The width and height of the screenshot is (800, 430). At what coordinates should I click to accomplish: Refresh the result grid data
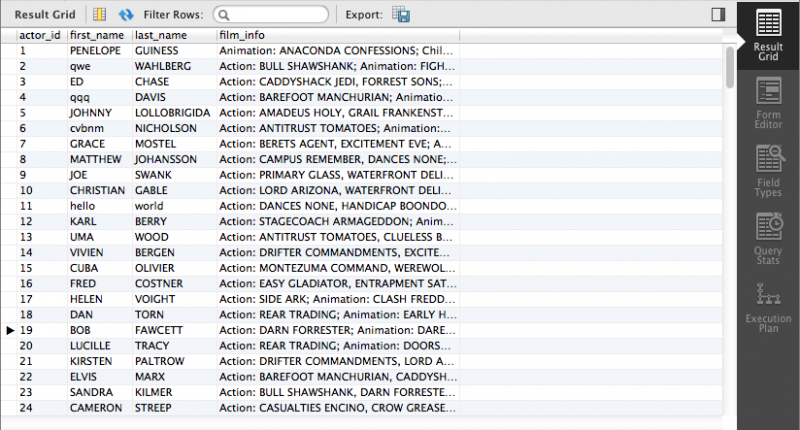pyautogui.click(x=126, y=15)
